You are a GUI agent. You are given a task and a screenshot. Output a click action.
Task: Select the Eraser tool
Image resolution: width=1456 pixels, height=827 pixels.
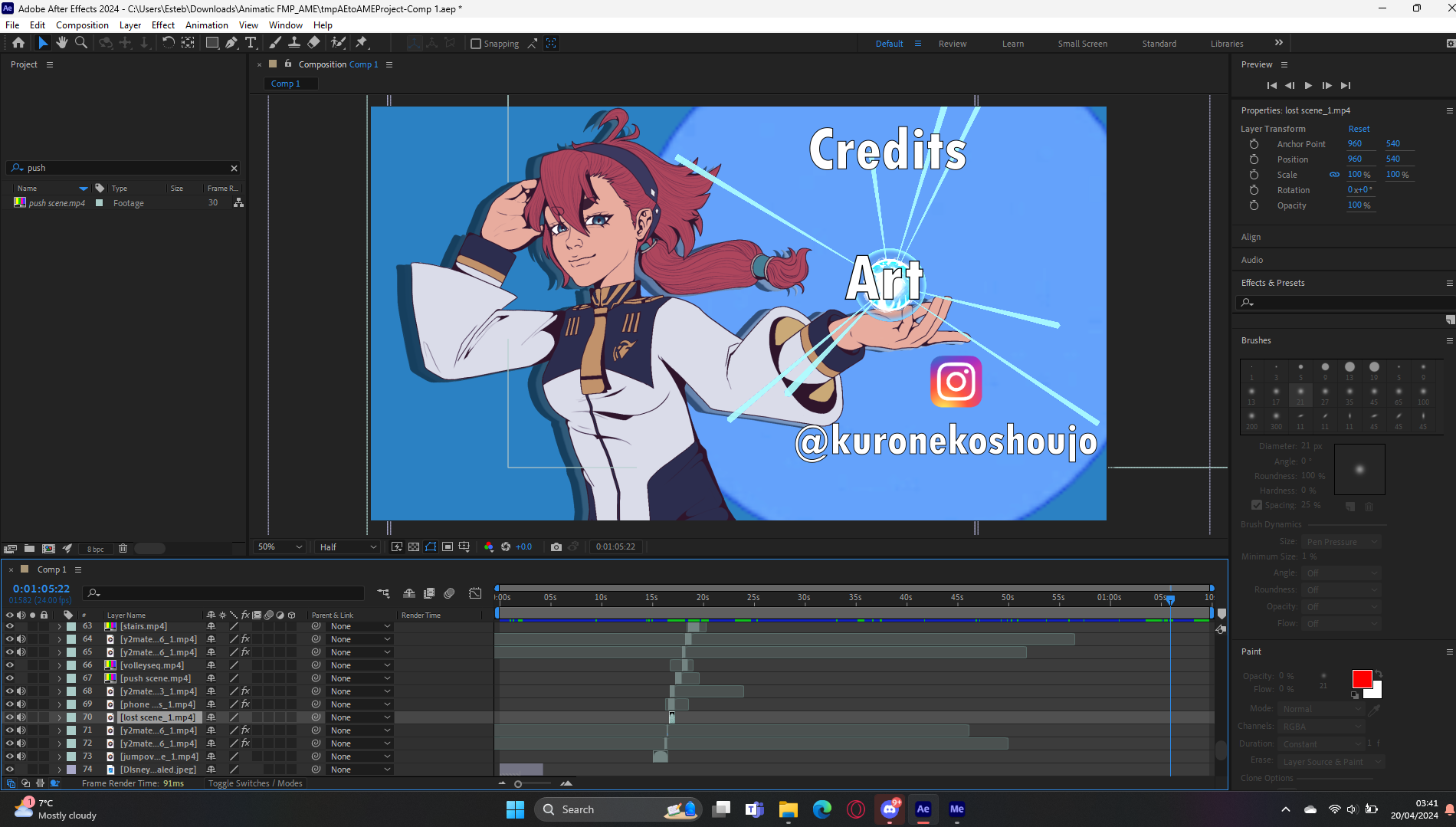tap(313, 43)
